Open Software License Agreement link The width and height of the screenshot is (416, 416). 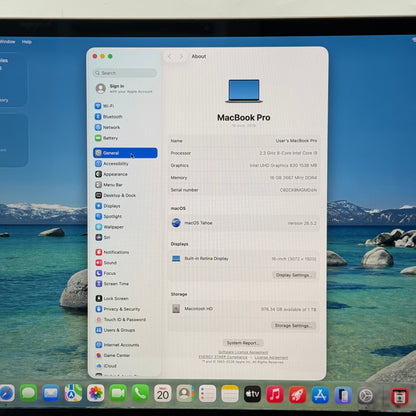(243, 352)
